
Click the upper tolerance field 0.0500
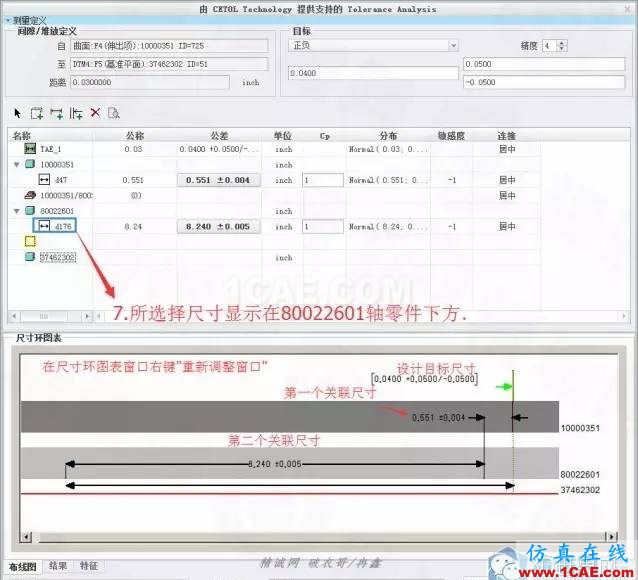(544, 64)
